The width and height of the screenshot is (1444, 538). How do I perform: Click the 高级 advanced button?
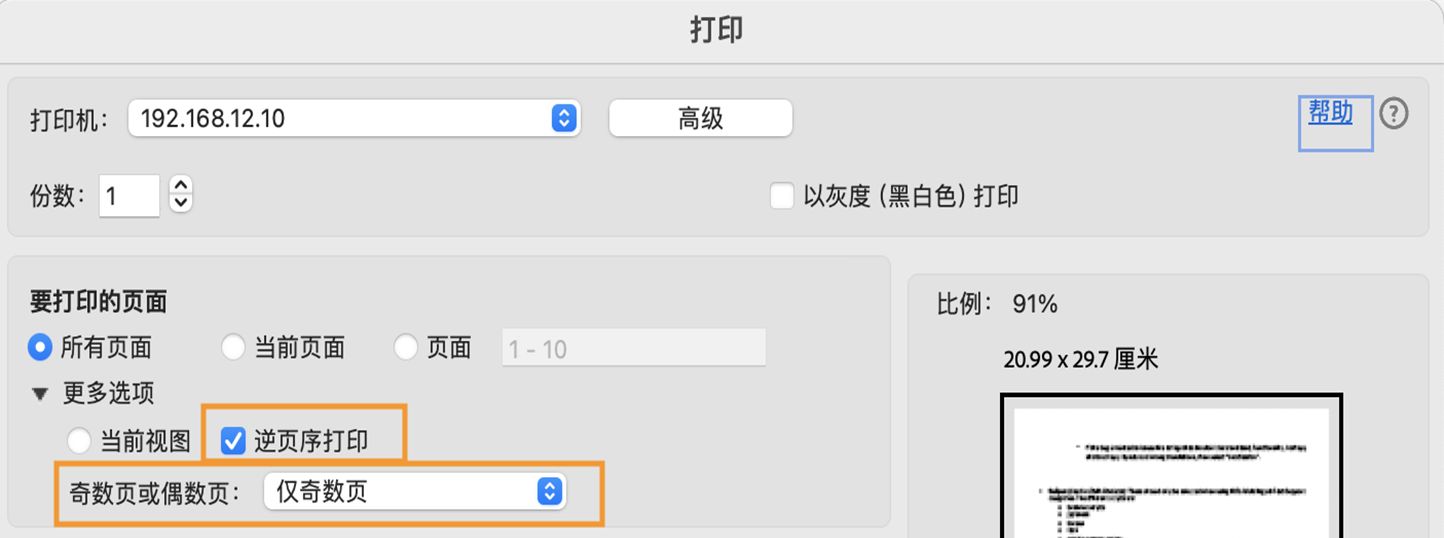(700, 118)
